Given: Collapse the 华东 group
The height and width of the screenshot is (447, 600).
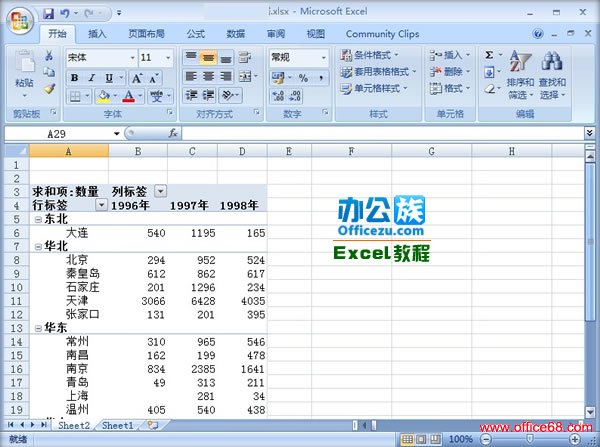Looking at the screenshot, I should point(38,328).
